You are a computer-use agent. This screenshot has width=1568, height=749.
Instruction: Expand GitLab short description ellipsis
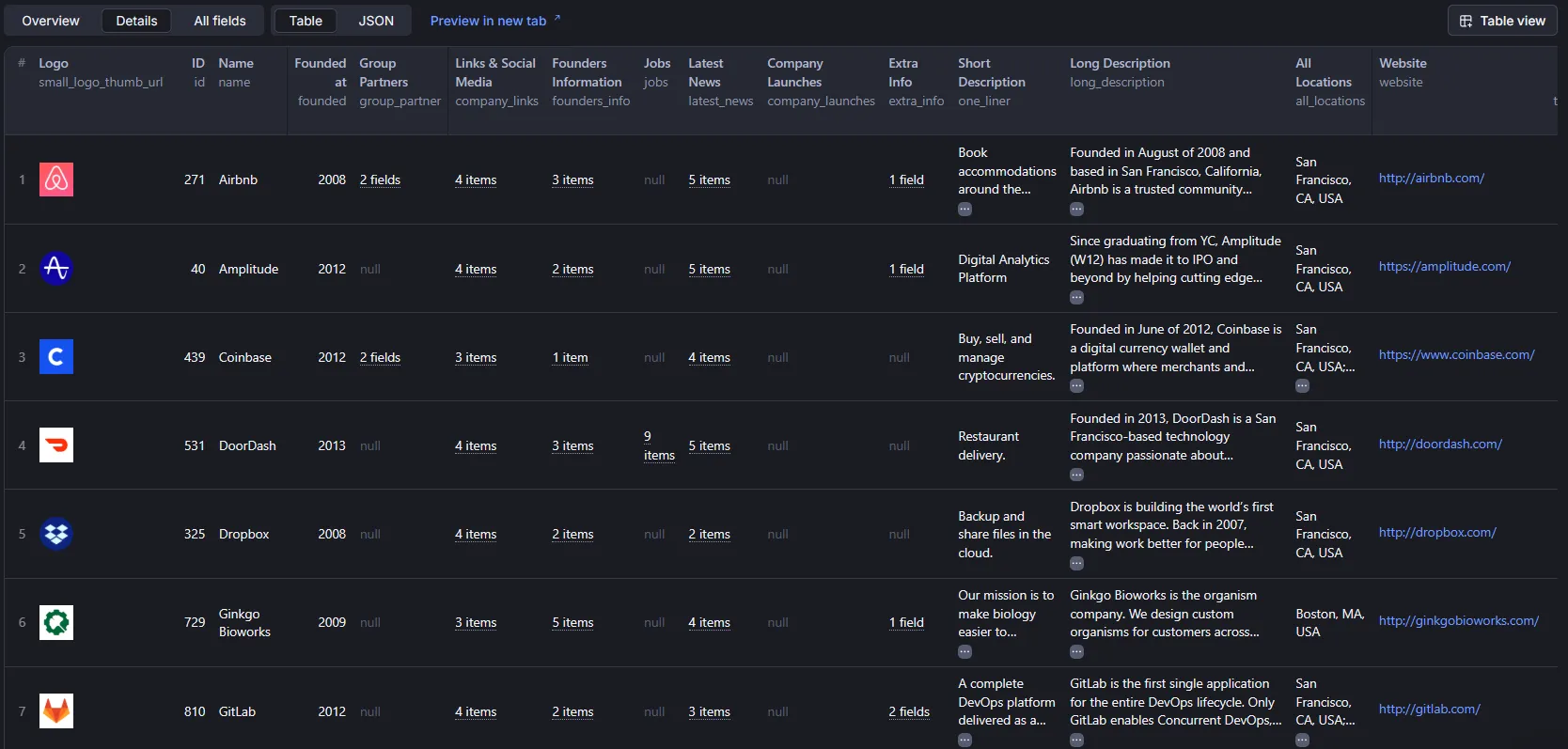coord(964,741)
